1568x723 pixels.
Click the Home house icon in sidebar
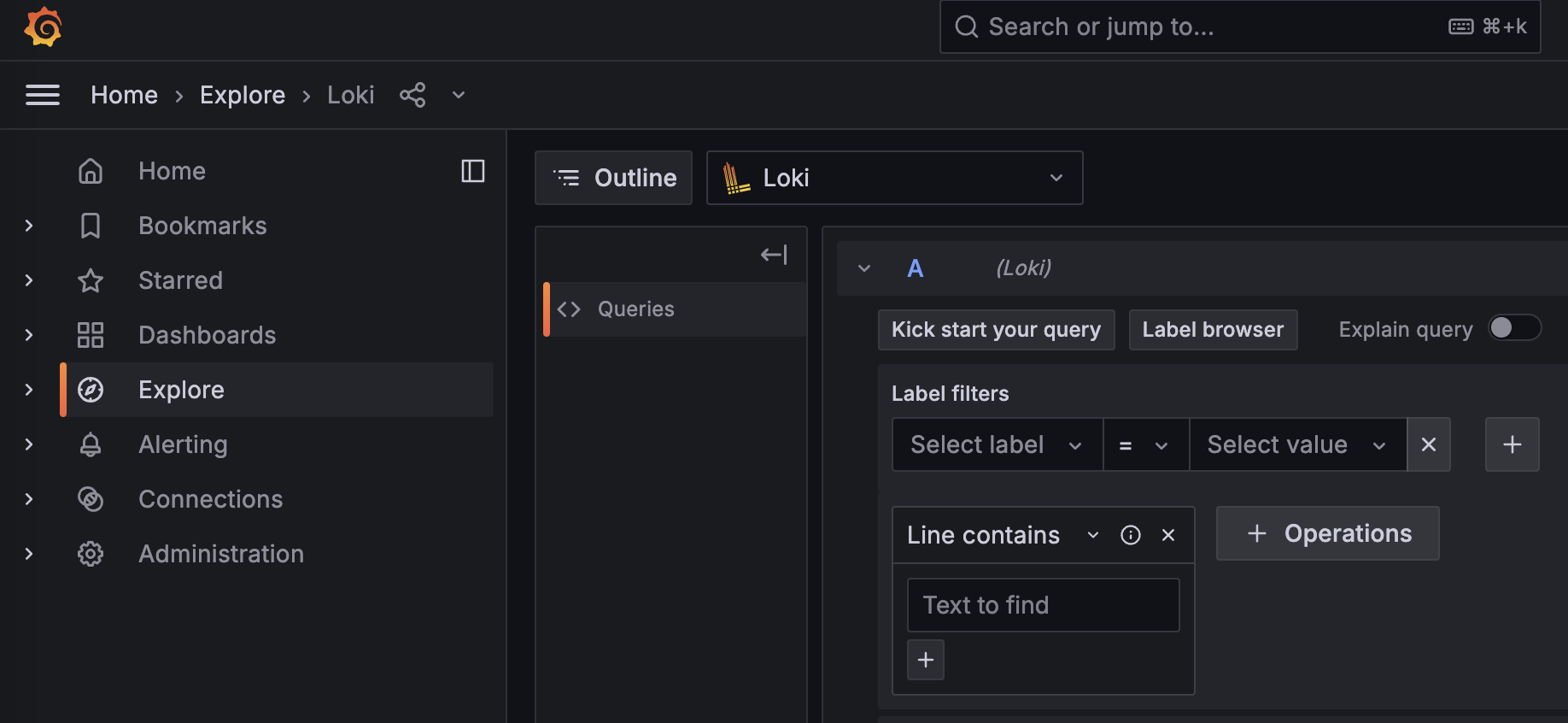91,171
